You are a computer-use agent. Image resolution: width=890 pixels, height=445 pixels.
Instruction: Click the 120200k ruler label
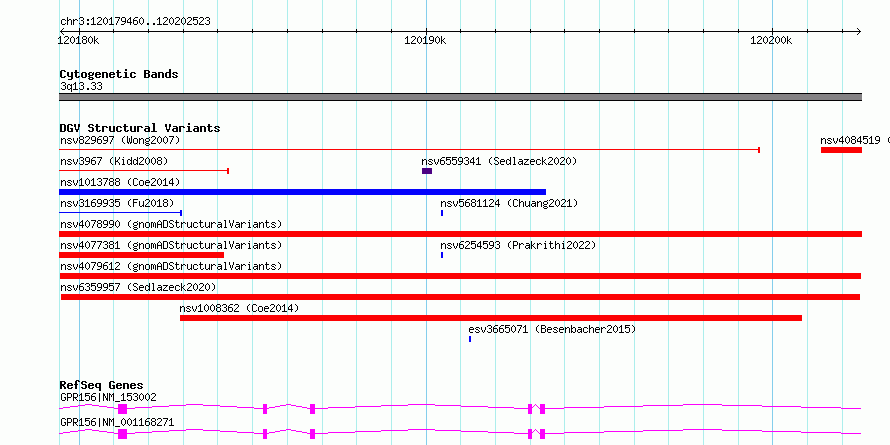[x=771, y=40]
